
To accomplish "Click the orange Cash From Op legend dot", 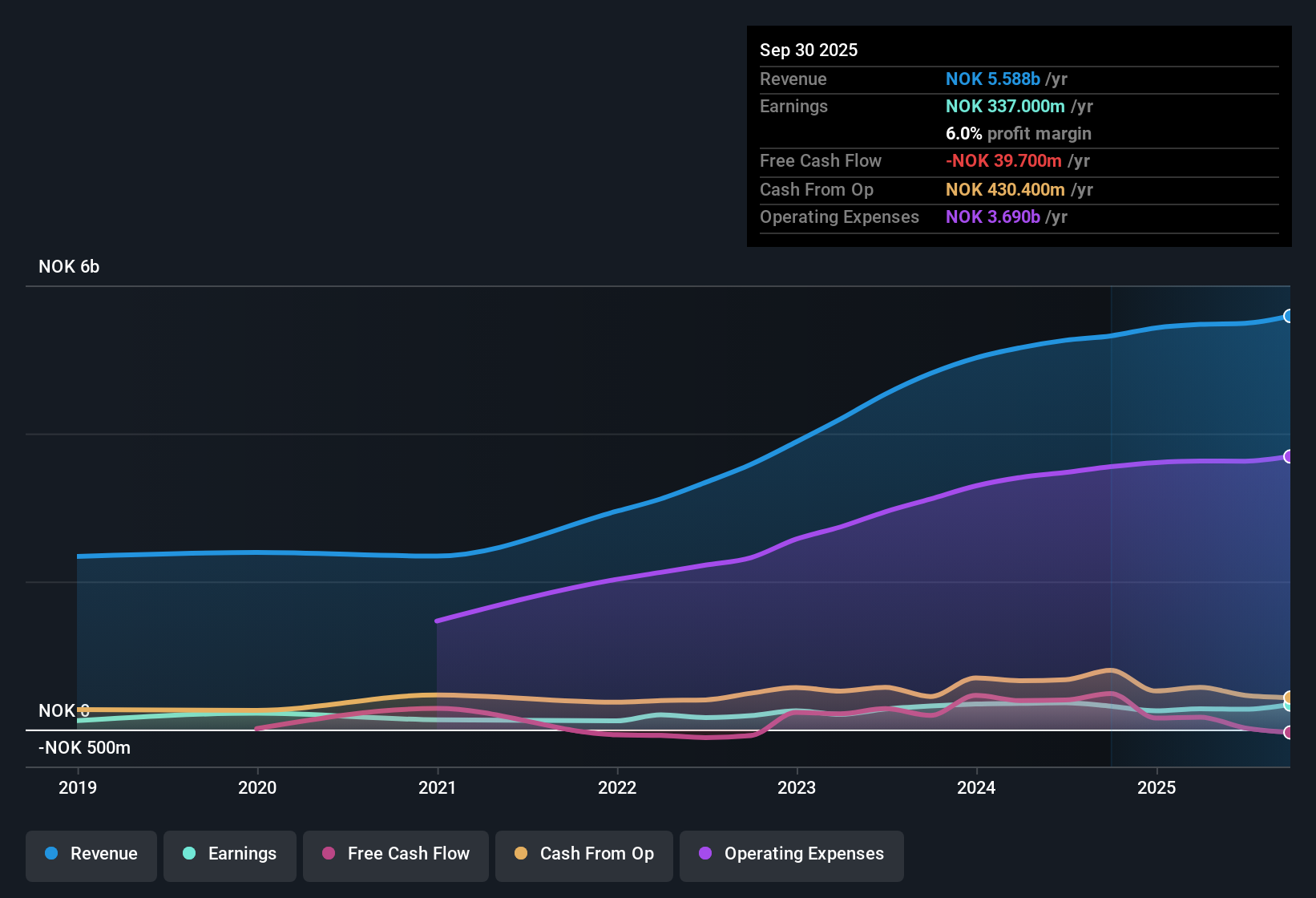I will 520,854.
